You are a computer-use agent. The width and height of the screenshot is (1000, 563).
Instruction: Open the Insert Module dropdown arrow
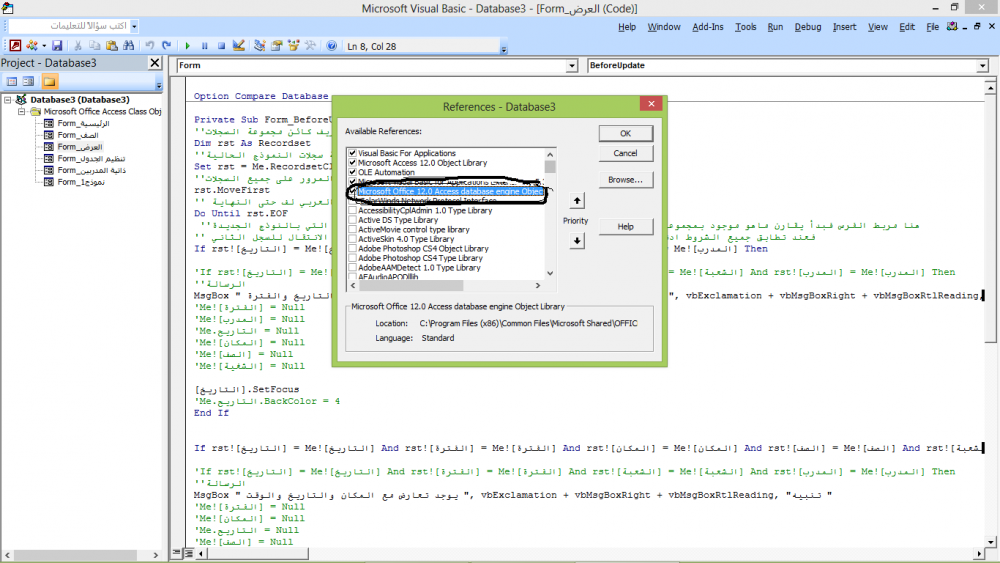point(43,46)
